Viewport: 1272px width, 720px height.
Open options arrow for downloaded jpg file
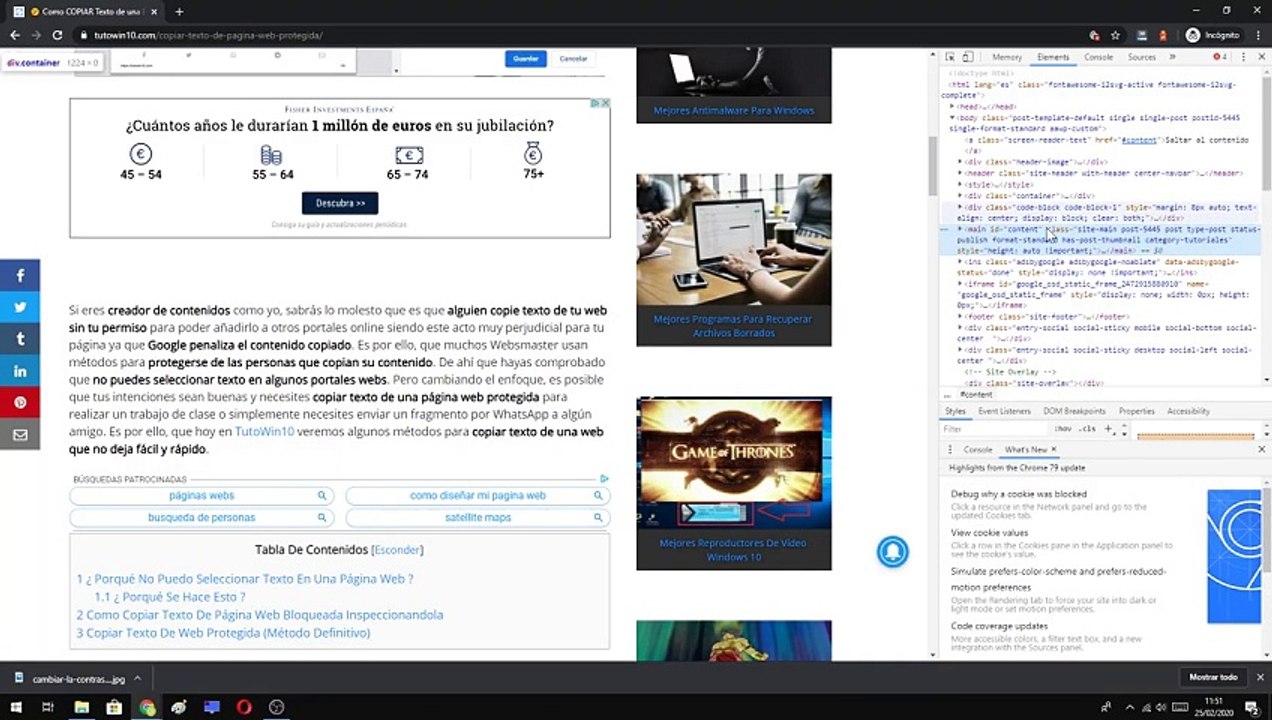(138, 678)
